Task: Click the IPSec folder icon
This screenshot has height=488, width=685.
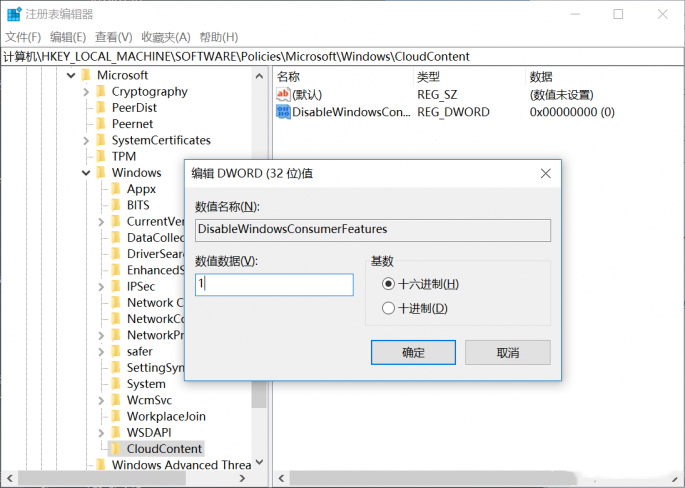Action: (x=116, y=286)
